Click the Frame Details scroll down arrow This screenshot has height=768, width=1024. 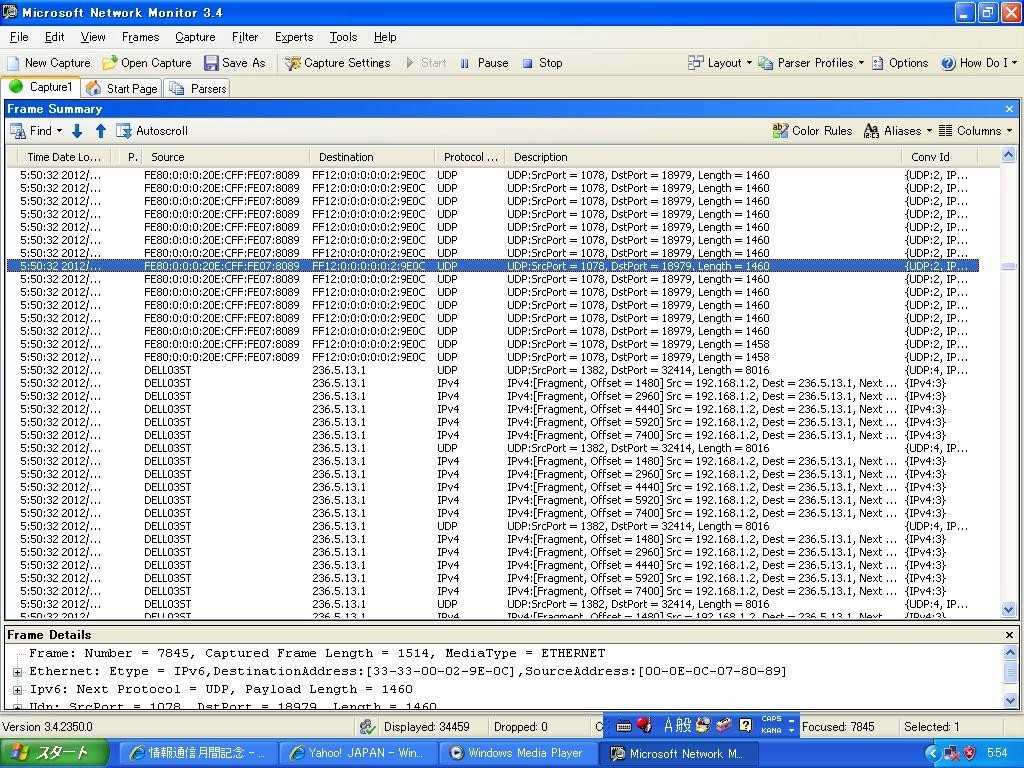coord(1010,700)
